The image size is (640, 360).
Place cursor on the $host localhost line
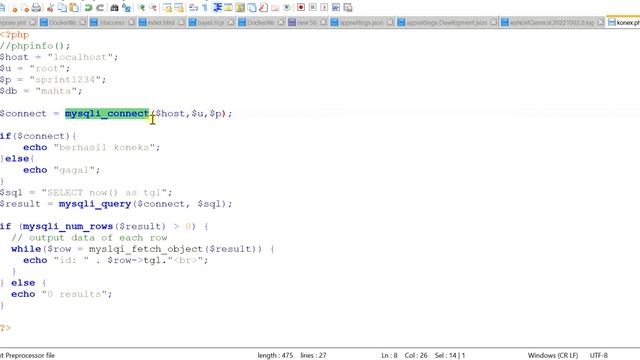click(x=59, y=57)
